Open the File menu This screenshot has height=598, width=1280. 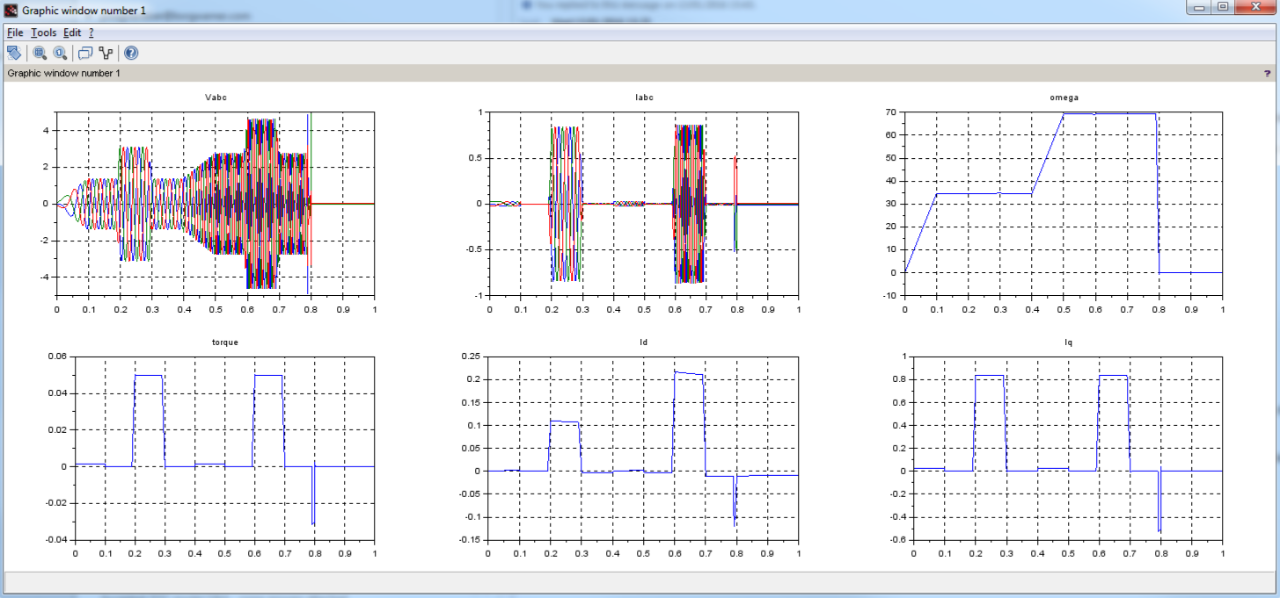click(15, 33)
